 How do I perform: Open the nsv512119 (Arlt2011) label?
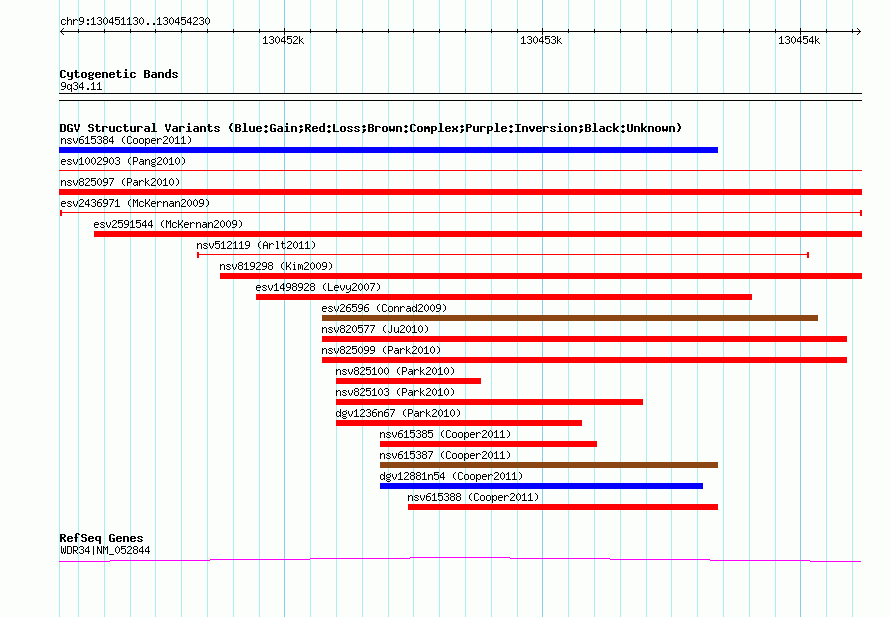[256, 245]
